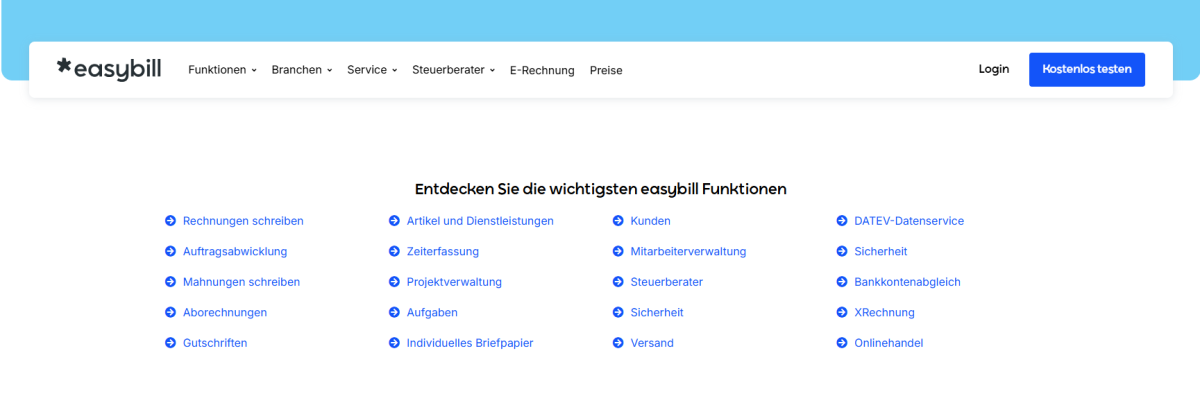Click arrow icon beside Onlinehandel
The width and height of the screenshot is (1200, 403).
[842, 343]
